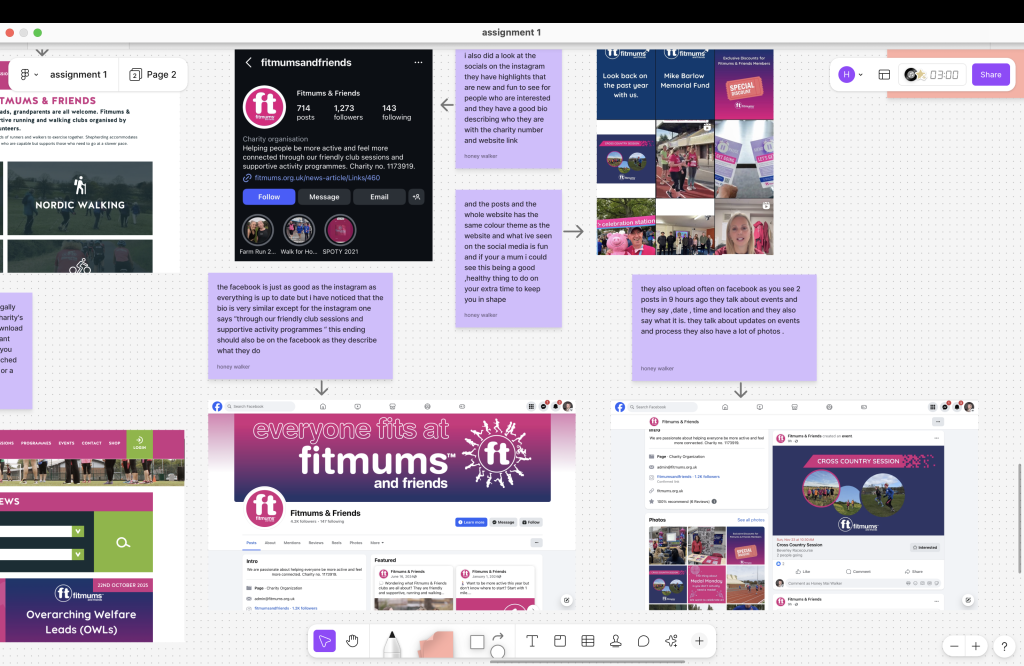Open the Page 2 page selector

coord(153,75)
